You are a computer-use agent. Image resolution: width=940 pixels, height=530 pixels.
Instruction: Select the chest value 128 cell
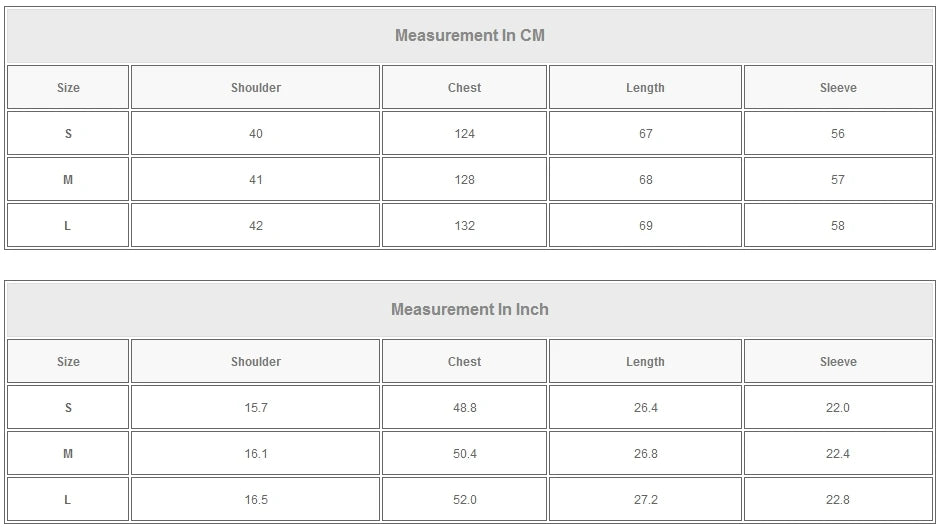464,180
